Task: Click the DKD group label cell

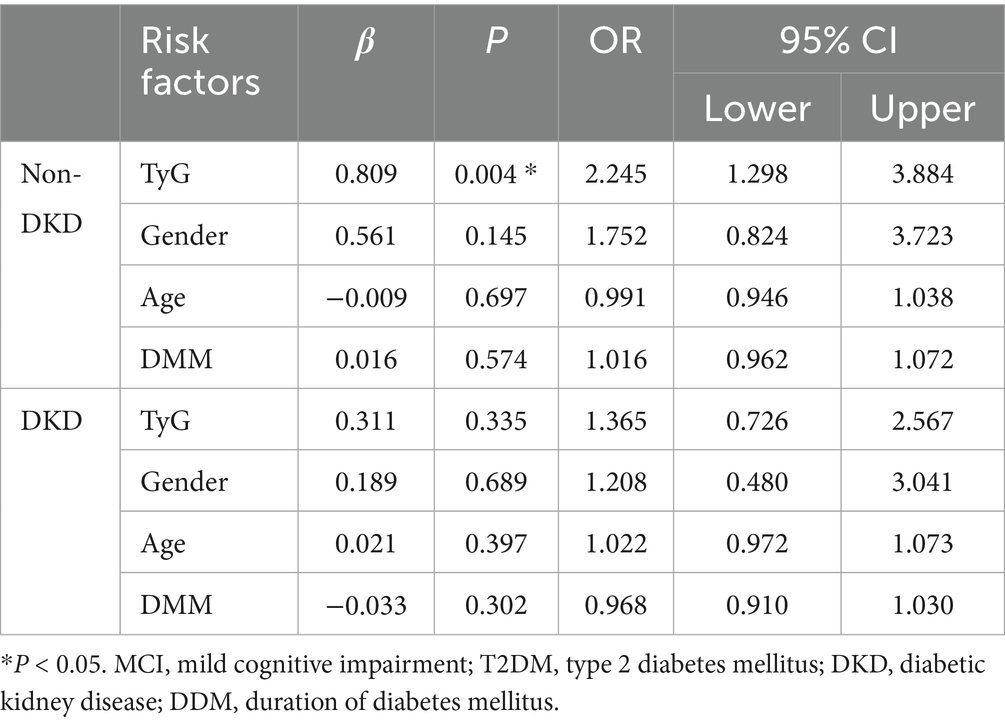Action: click(x=48, y=419)
